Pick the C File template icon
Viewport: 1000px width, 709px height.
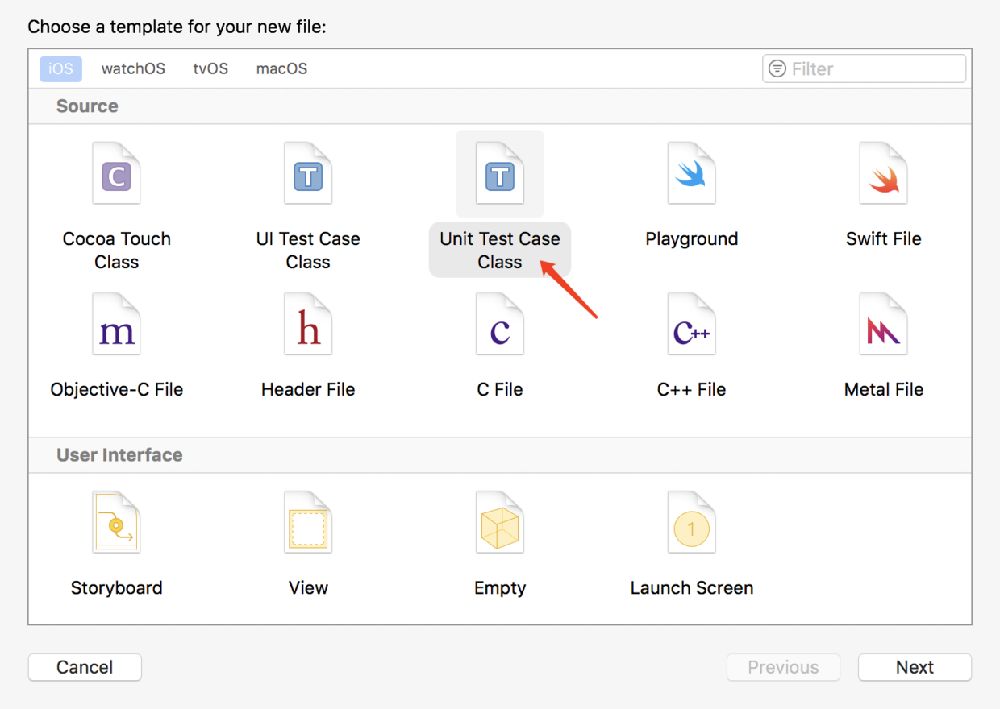pos(499,325)
